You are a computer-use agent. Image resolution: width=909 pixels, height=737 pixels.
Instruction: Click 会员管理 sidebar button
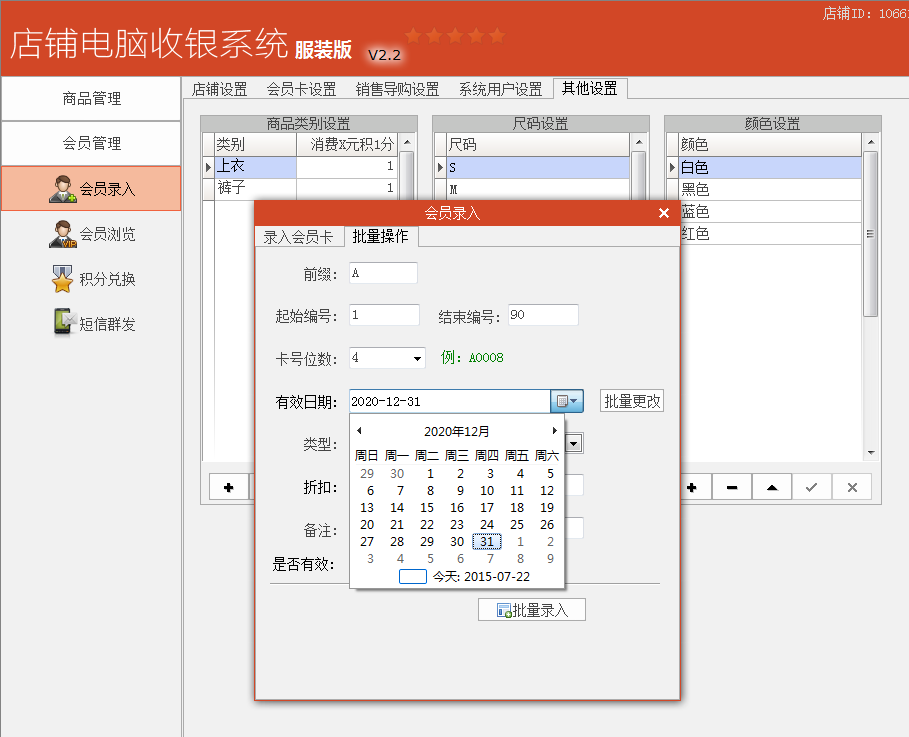[x=91, y=143]
